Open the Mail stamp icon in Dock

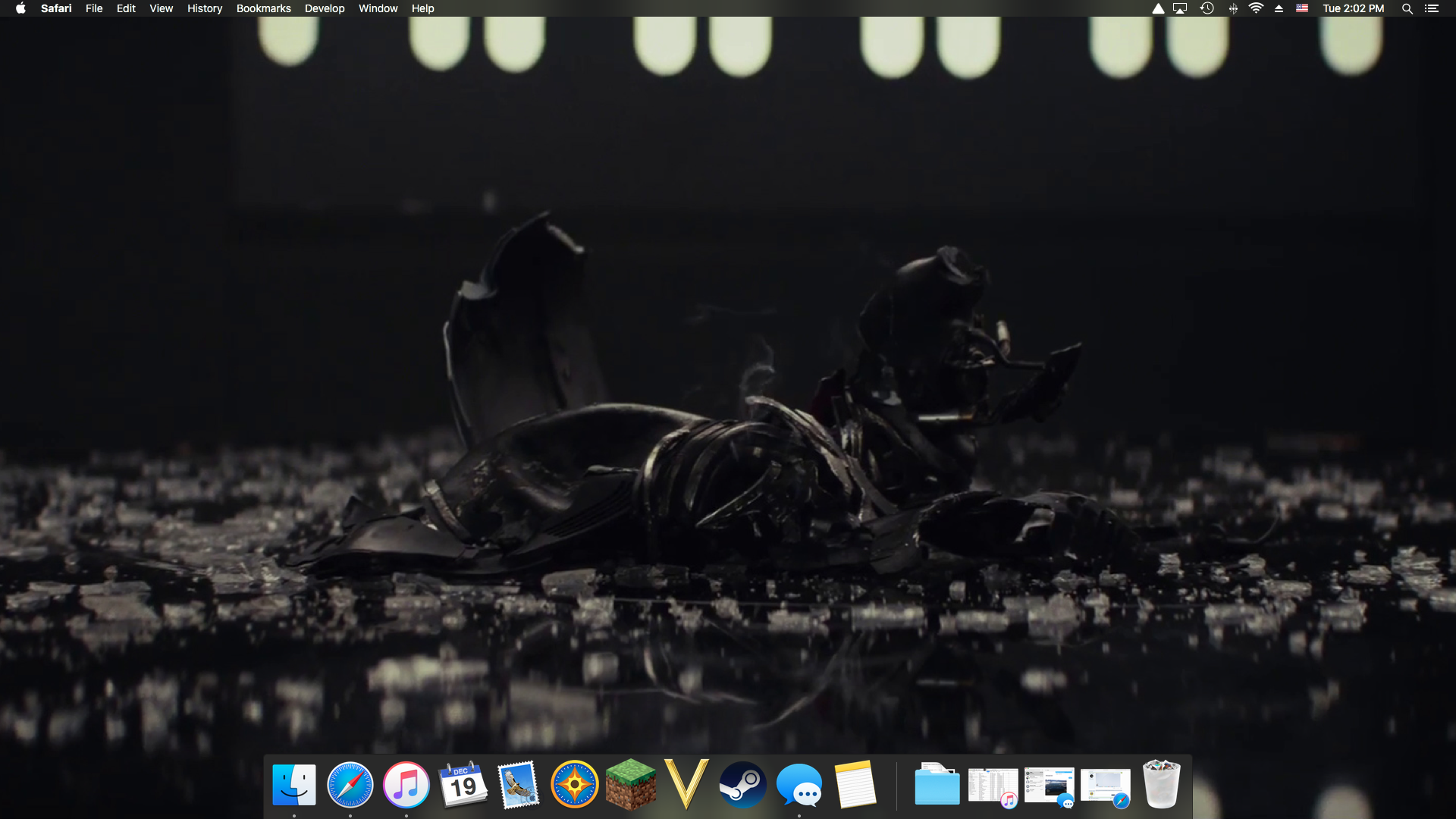519,785
